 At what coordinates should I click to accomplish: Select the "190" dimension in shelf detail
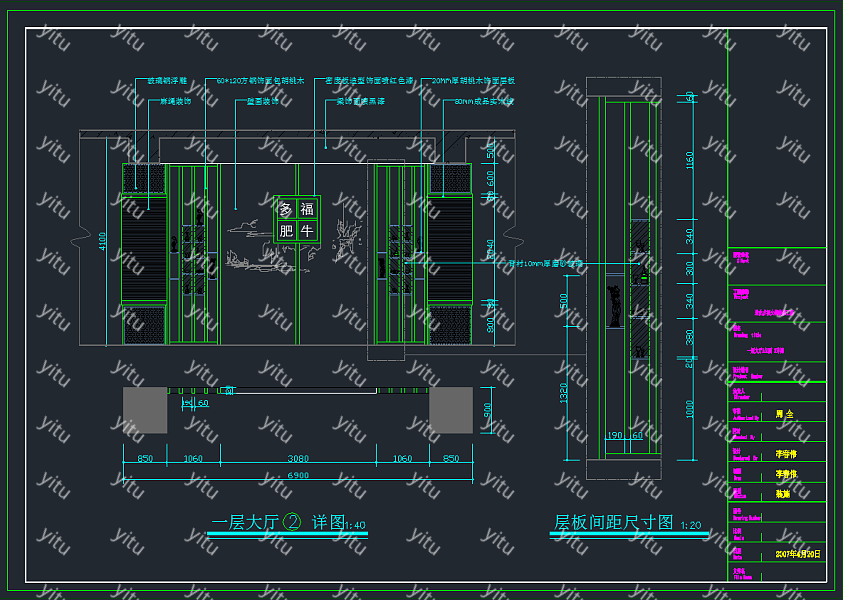(x=615, y=435)
